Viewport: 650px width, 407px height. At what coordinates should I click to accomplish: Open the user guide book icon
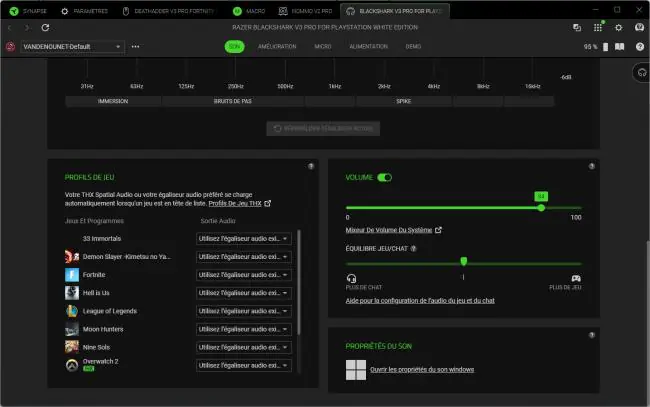point(619,46)
